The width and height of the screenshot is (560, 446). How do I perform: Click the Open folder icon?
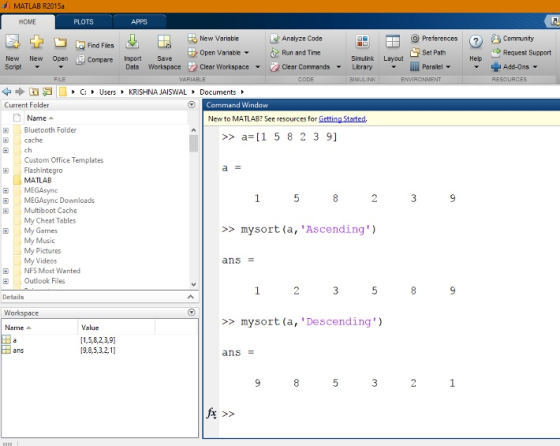pyautogui.click(x=60, y=43)
